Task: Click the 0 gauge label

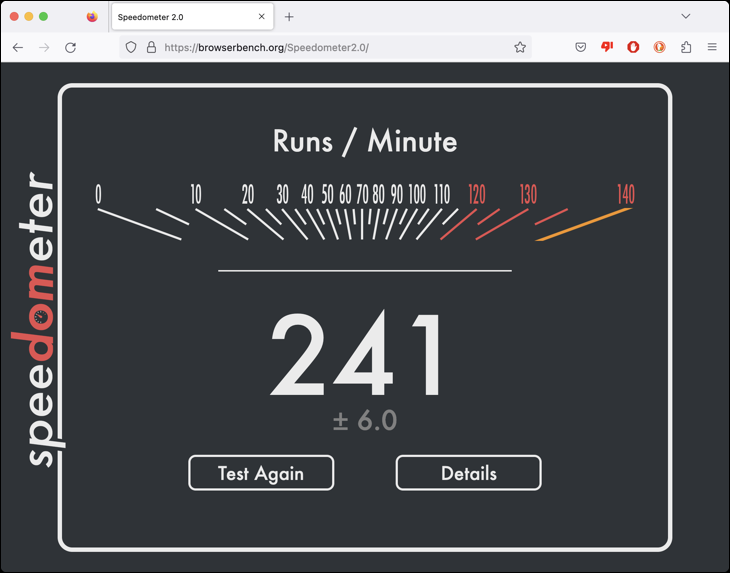Action: (x=98, y=194)
